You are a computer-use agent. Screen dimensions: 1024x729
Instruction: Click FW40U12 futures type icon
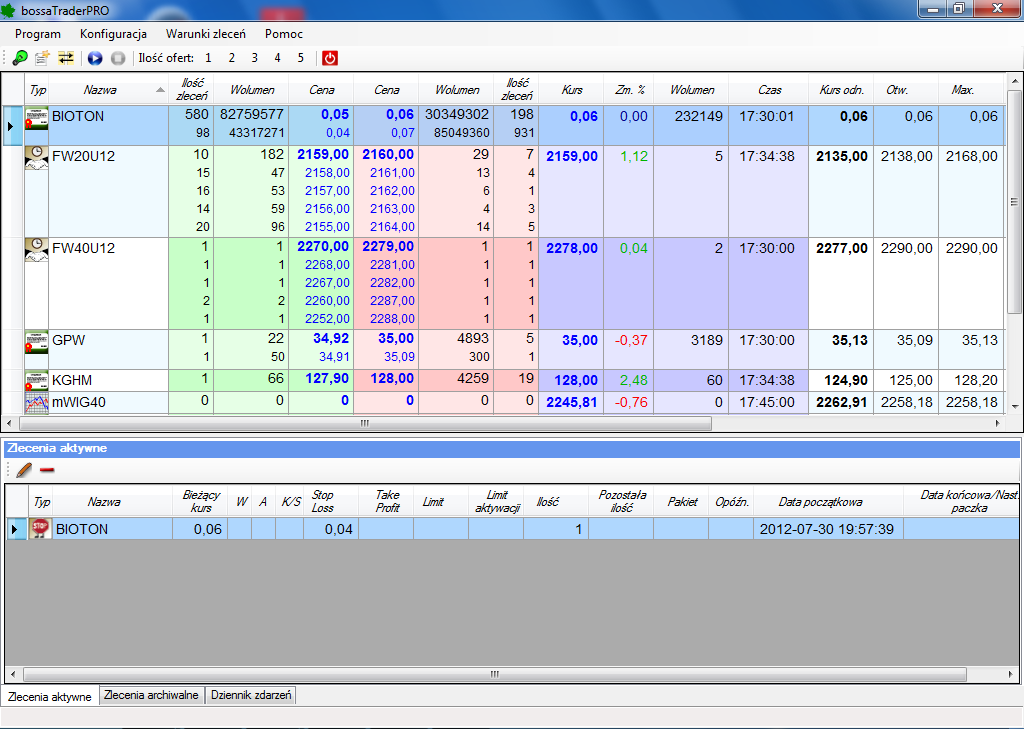[x=37, y=250]
